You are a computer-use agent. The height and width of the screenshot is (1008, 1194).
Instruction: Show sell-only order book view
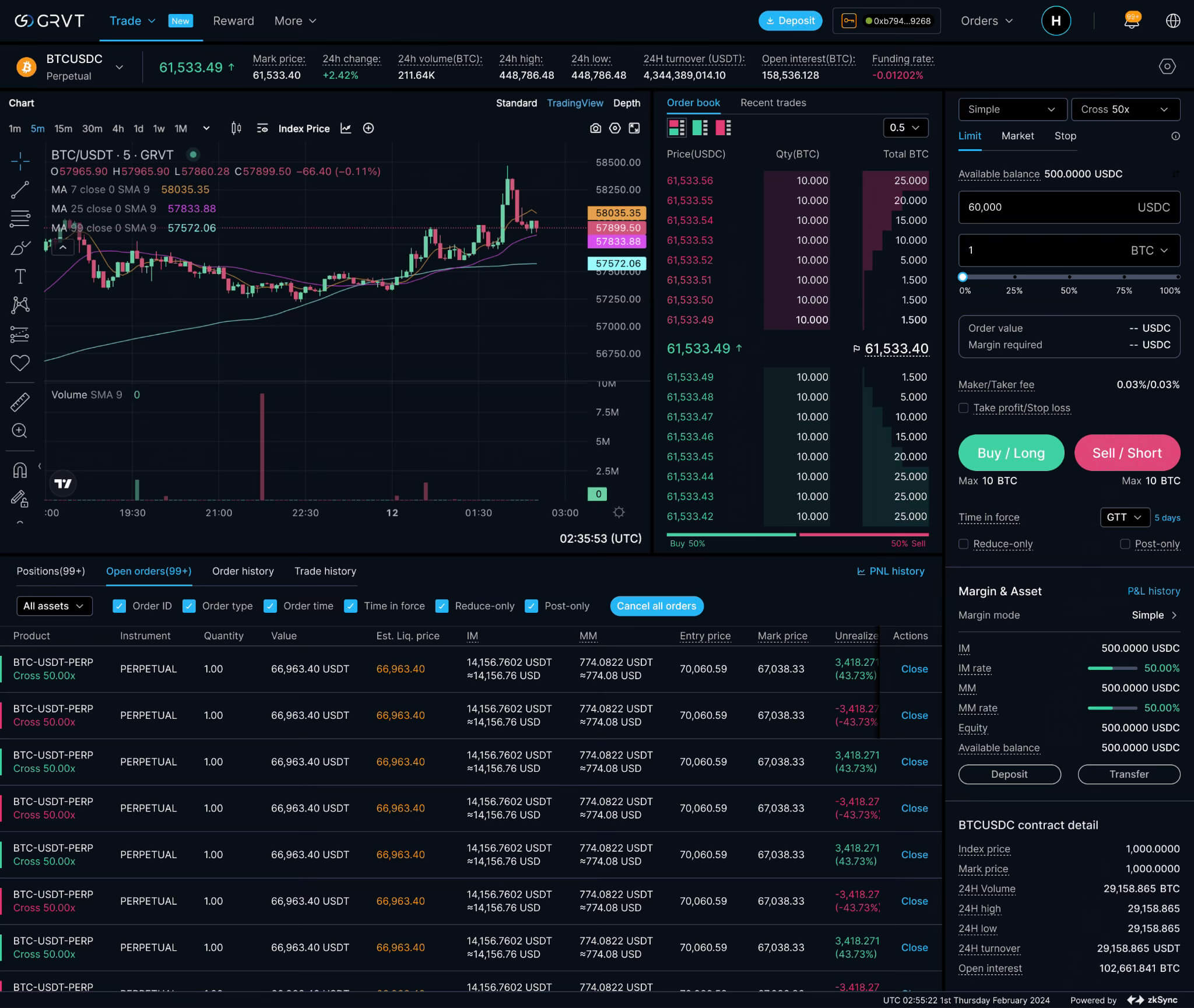[x=723, y=128]
